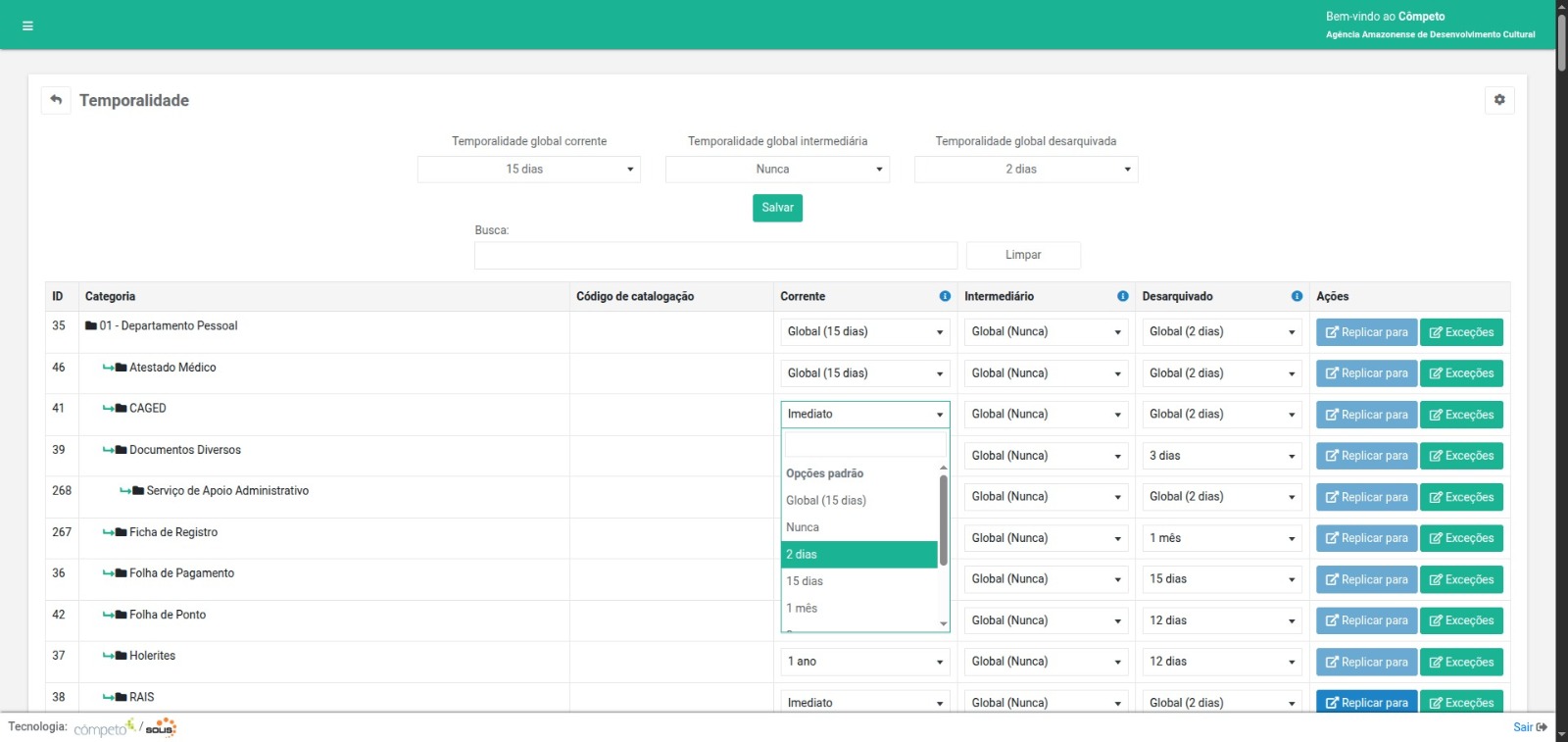The height and width of the screenshot is (742, 1568).
Task: Expand the Temporalidade global intermediária dropdown
Action: [x=776, y=170]
